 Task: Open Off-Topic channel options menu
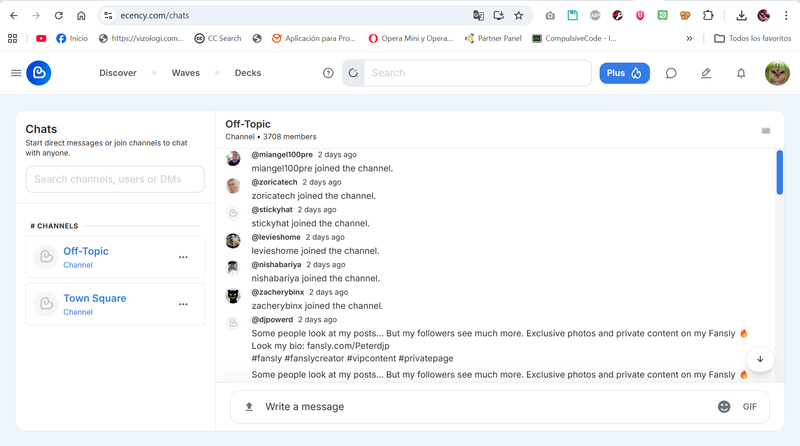click(183, 257)
